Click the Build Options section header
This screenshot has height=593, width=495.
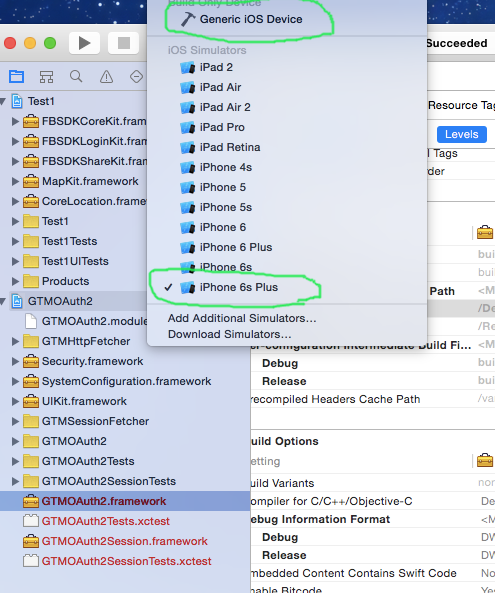(x=284, y=441)
